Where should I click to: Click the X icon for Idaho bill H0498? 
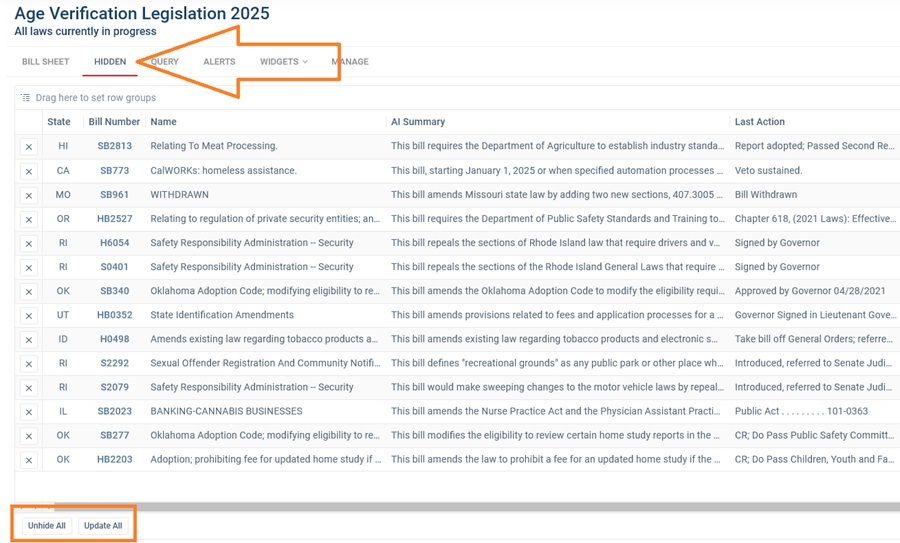pyautogui.click(x=28, y=339)
